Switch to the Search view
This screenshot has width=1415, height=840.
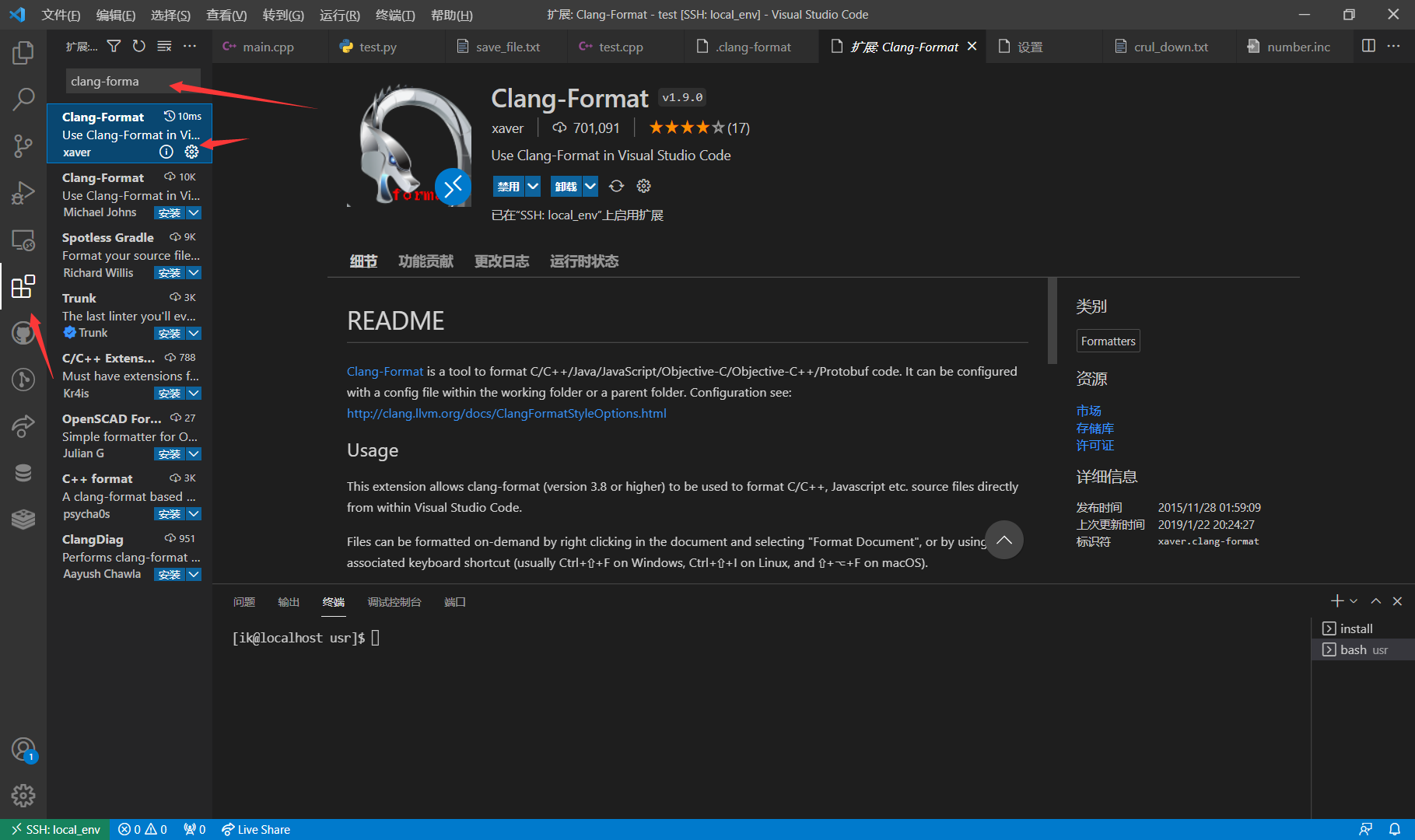pos(23,99)
